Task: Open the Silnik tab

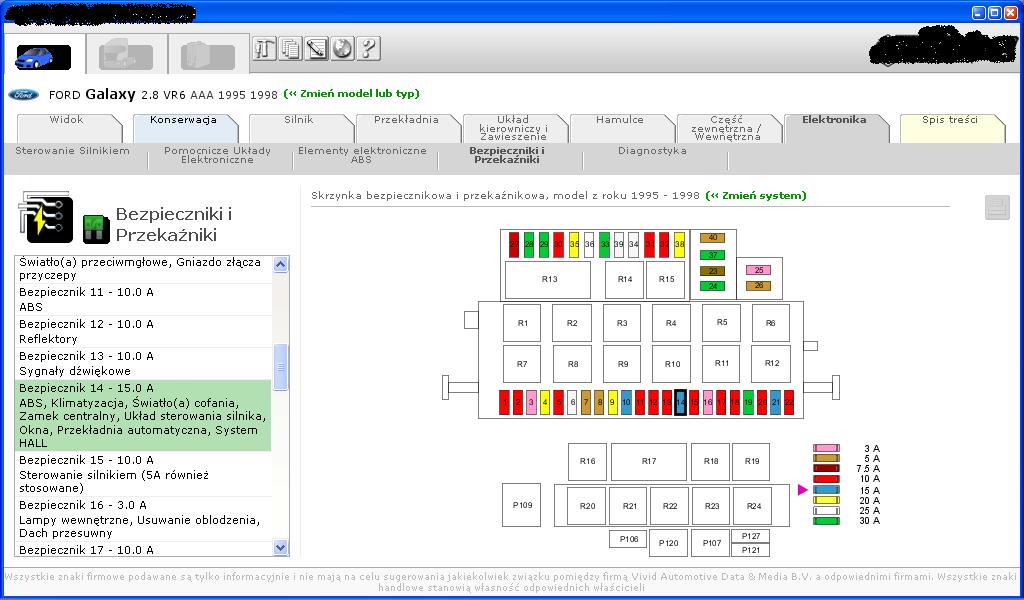Action: click(x=298, y=120)
